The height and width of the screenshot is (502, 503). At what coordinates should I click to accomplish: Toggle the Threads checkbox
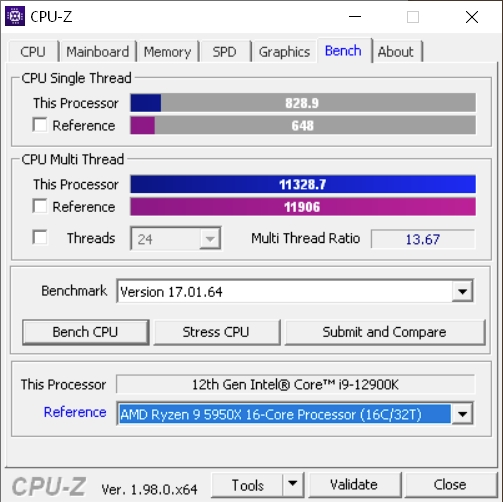pos(40,237)
